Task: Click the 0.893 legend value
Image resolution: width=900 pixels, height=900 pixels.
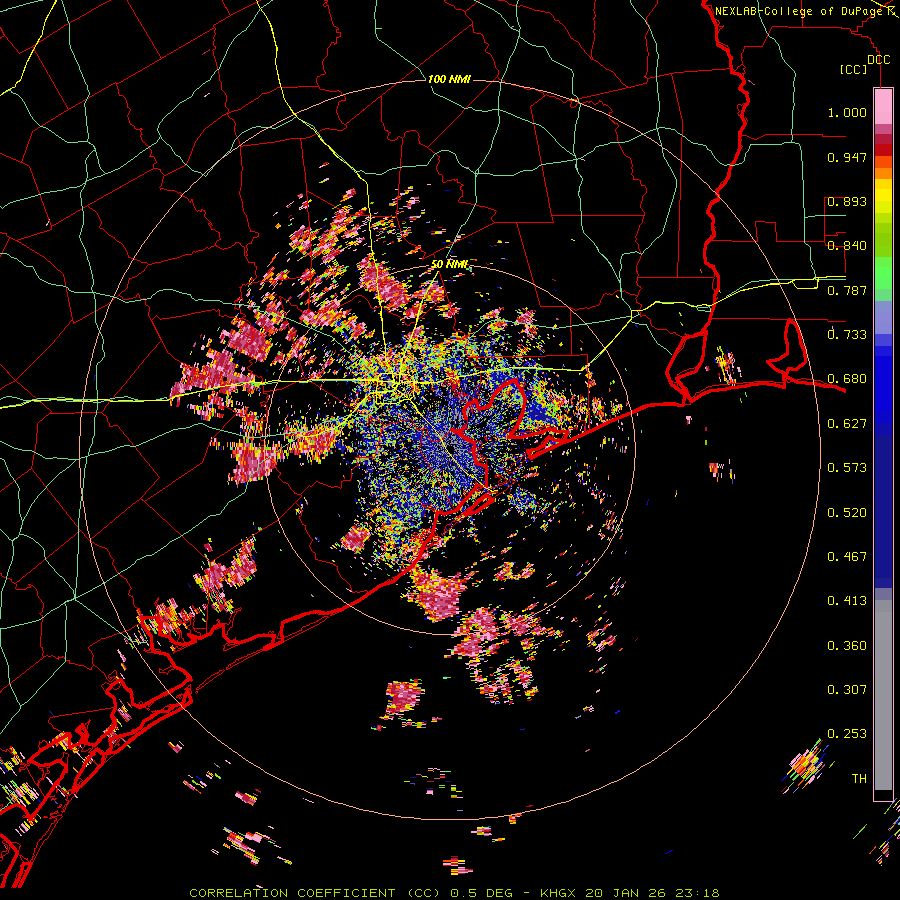Action: [847, 201]
